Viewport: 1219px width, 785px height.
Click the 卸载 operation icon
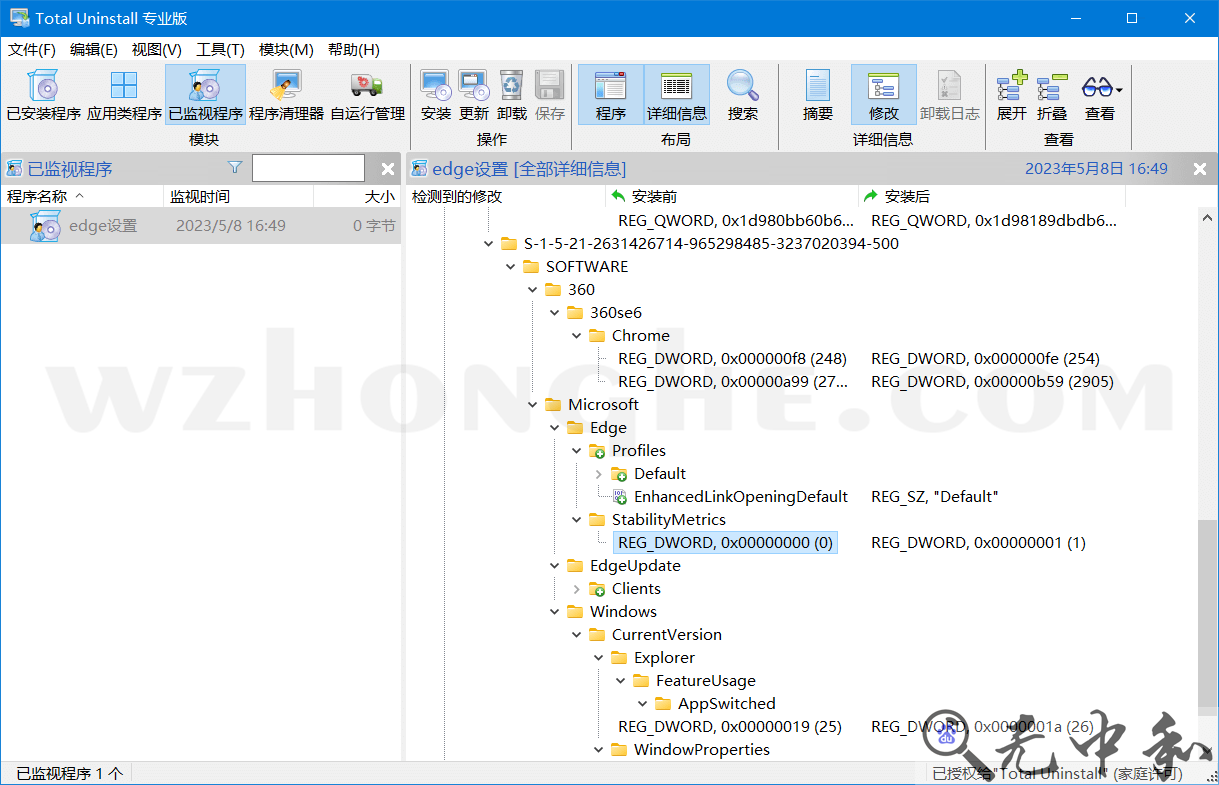coord(510,94)
